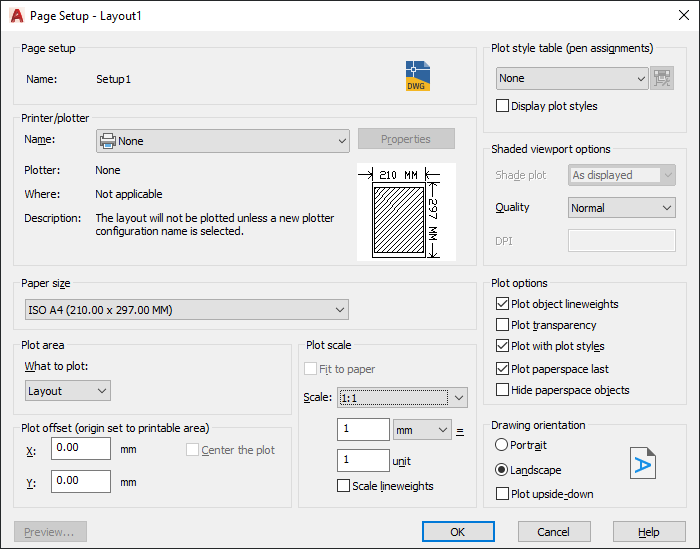Click the AutoCAD logo in the title bar
The height and width of the screenshot is (549, 700).
click(17, 16)
